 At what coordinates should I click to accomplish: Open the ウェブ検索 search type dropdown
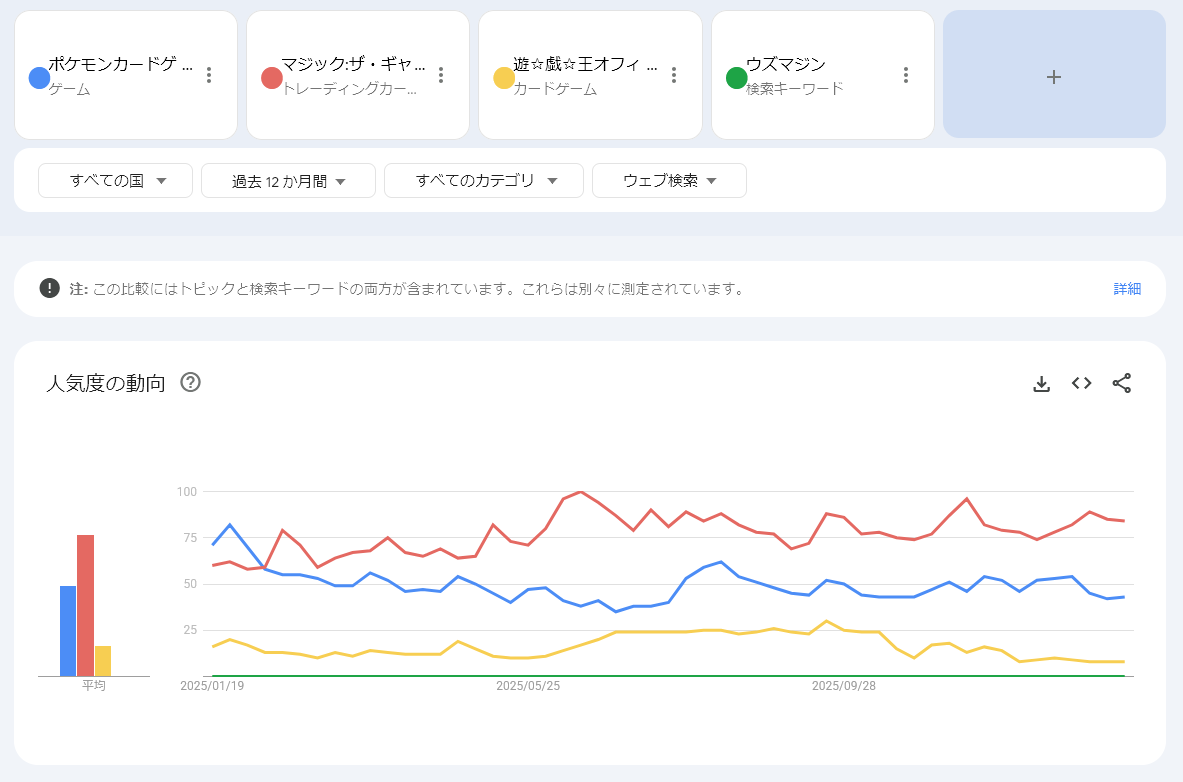(x=669, y=181)
